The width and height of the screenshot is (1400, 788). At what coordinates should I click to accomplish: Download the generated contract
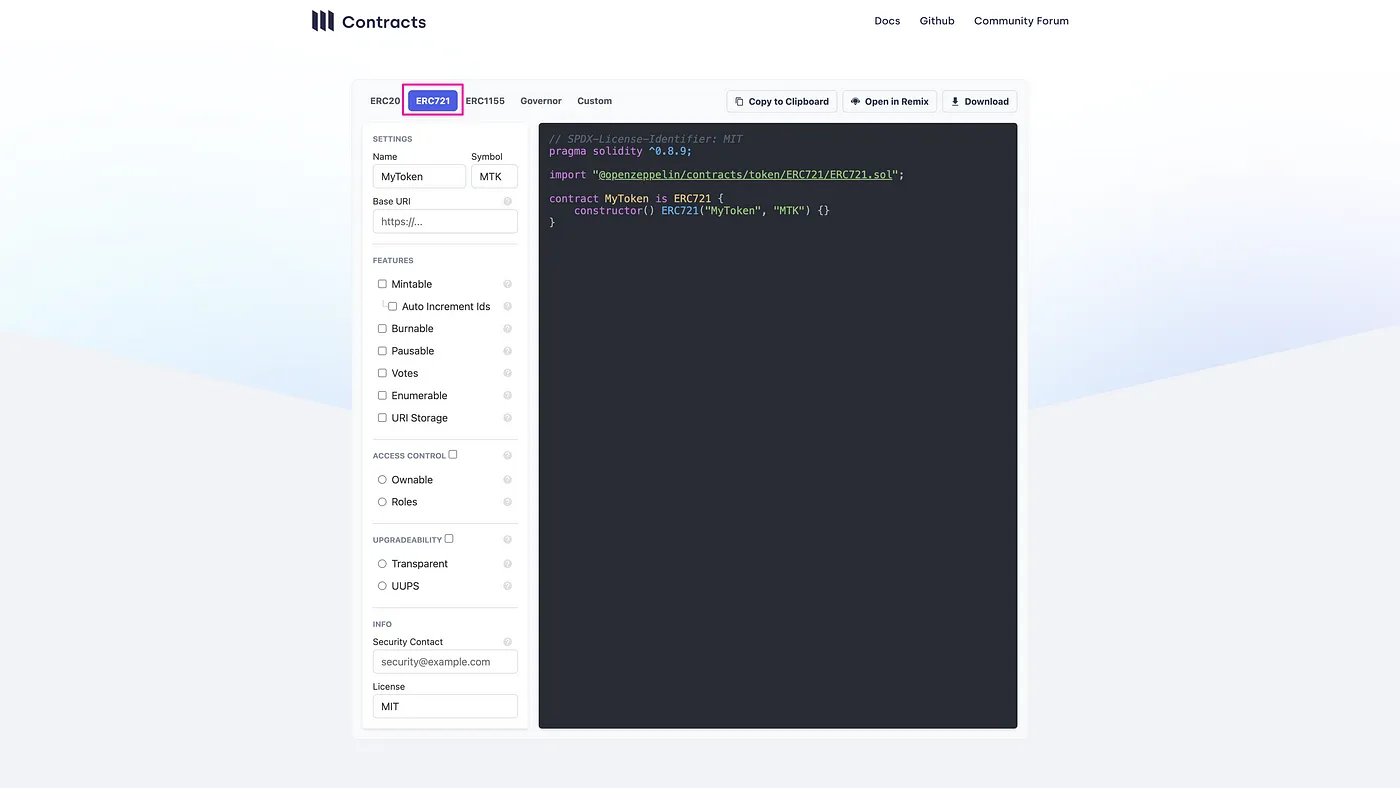point(980,101)
